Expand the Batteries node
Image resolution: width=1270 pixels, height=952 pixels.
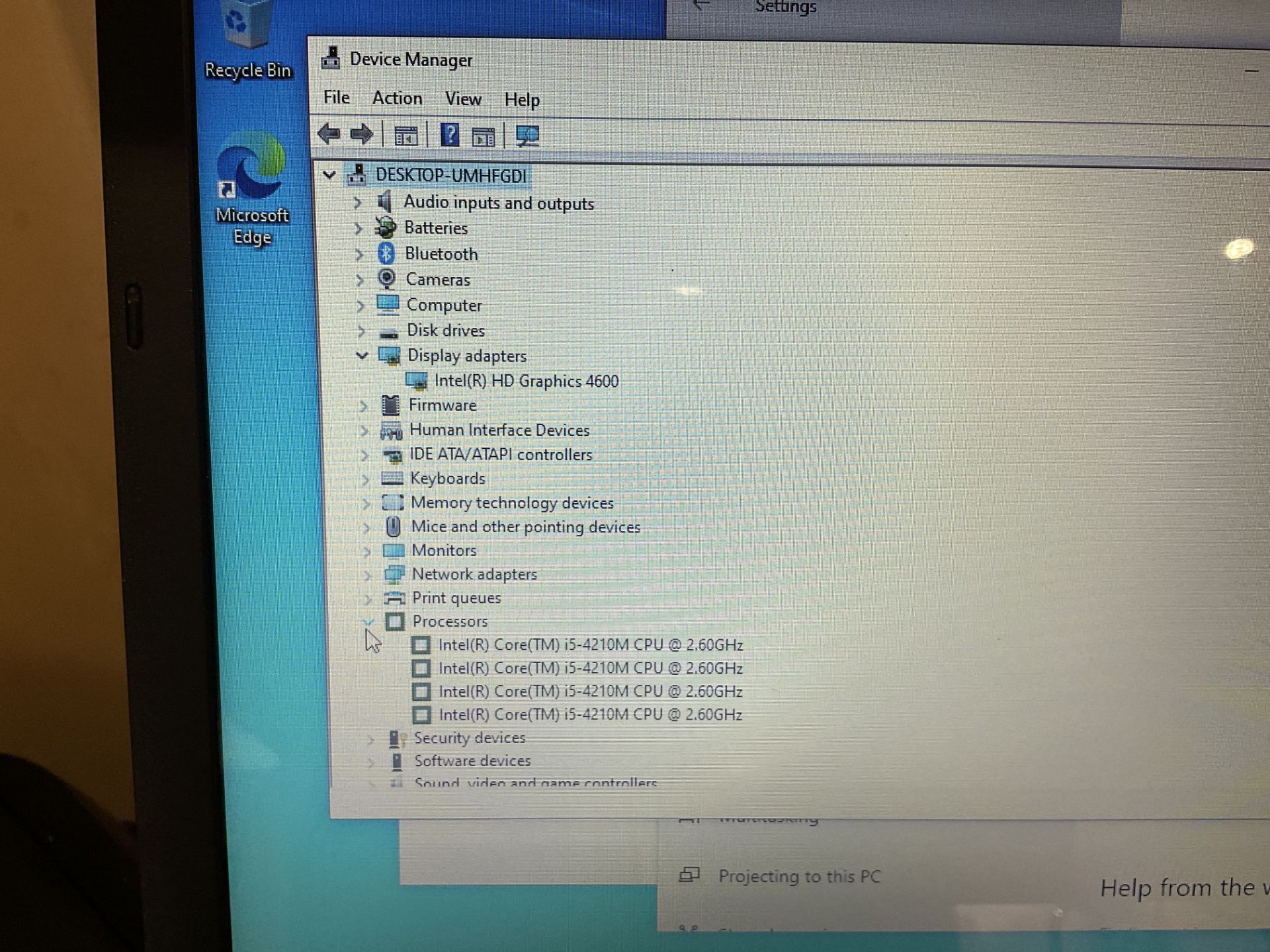[x=358, y=228]
